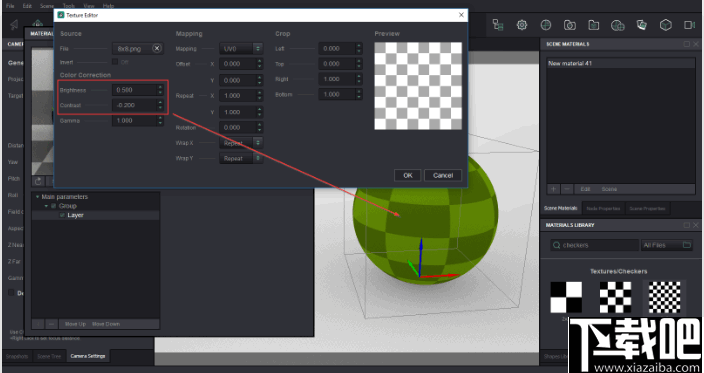Open the settings gear in the toolbar

click(x=521, y=25)
